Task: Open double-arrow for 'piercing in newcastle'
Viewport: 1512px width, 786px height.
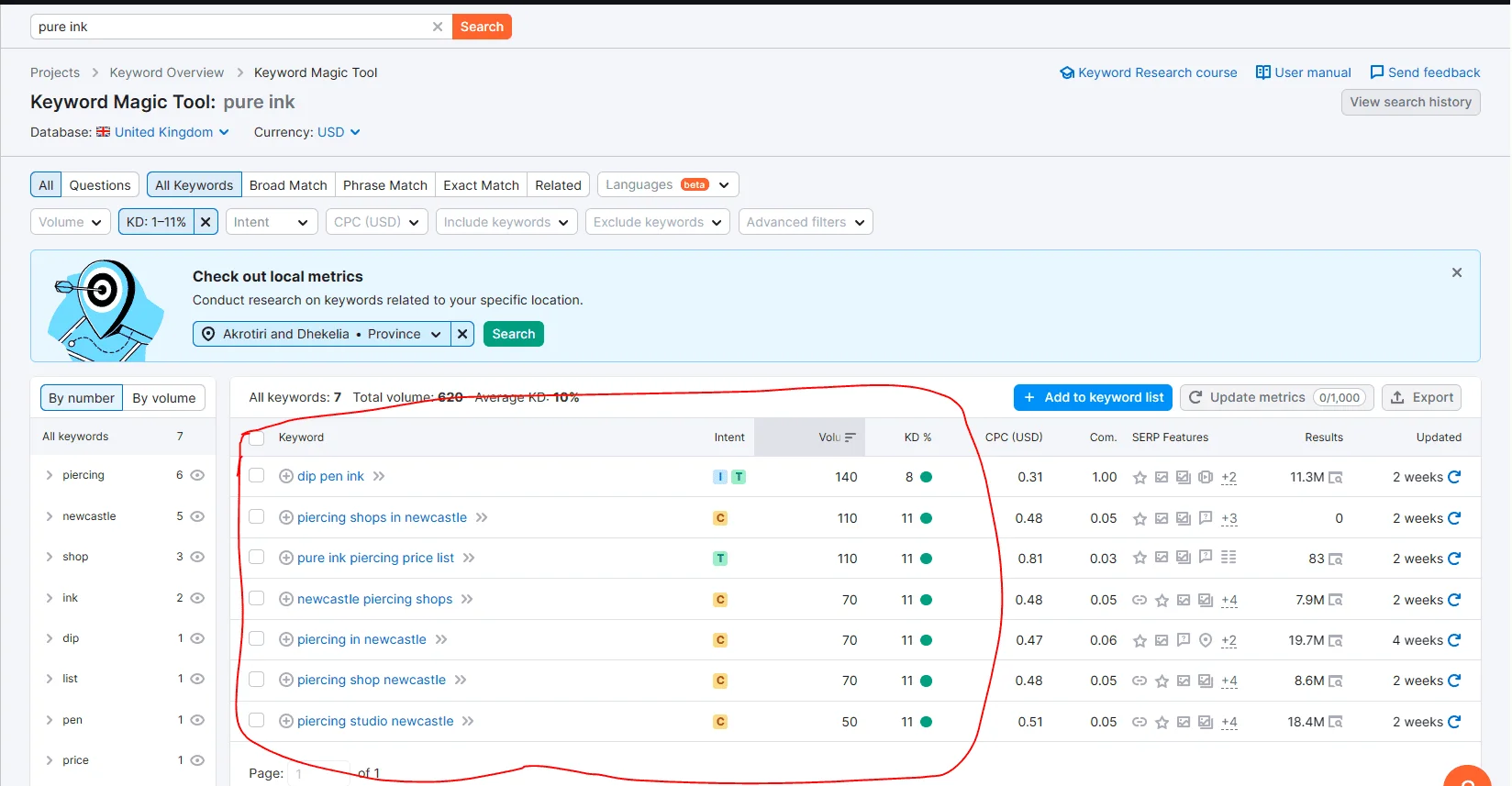Action: (441, 639)
